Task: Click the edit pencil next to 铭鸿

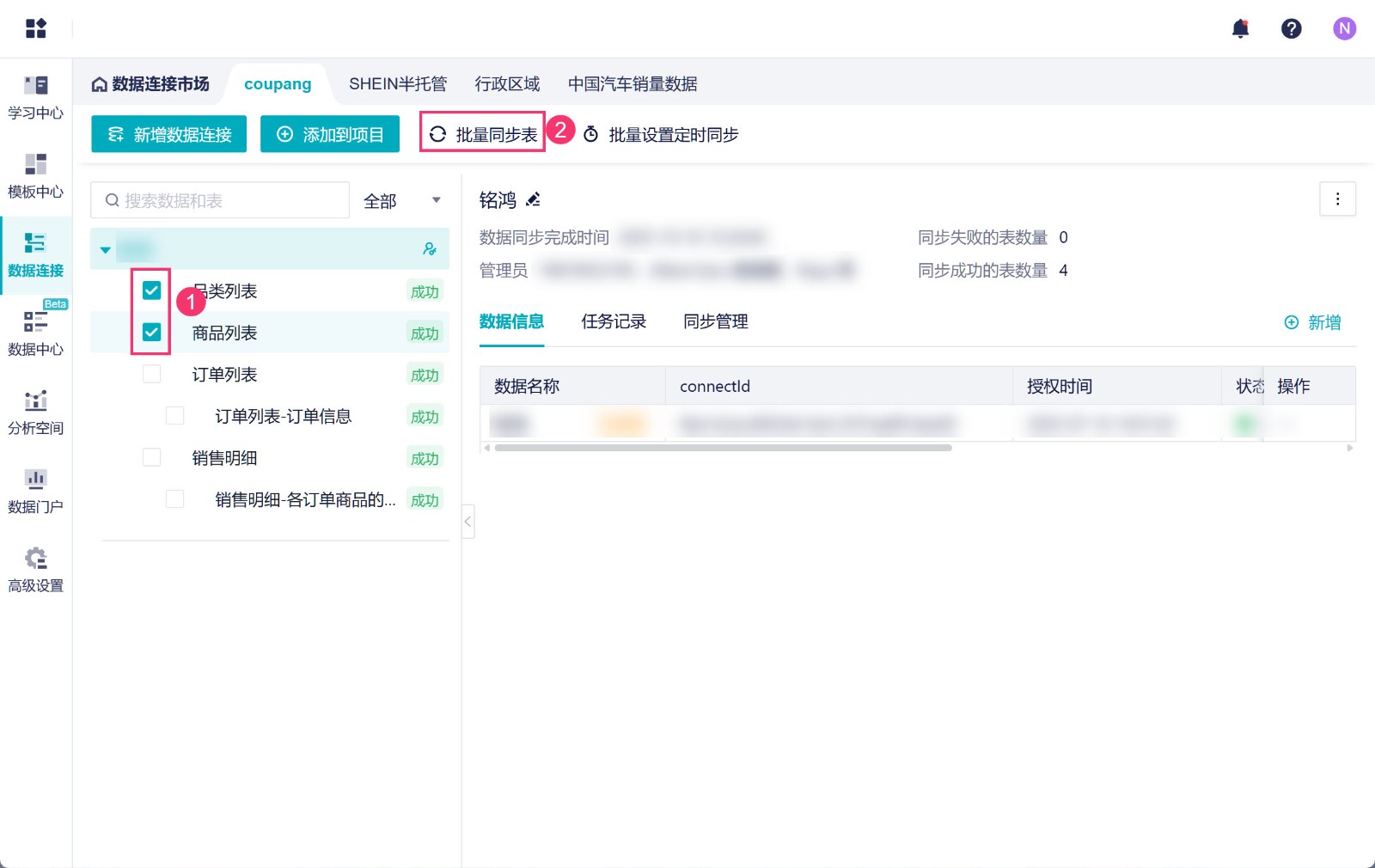Action: (534, 200)
